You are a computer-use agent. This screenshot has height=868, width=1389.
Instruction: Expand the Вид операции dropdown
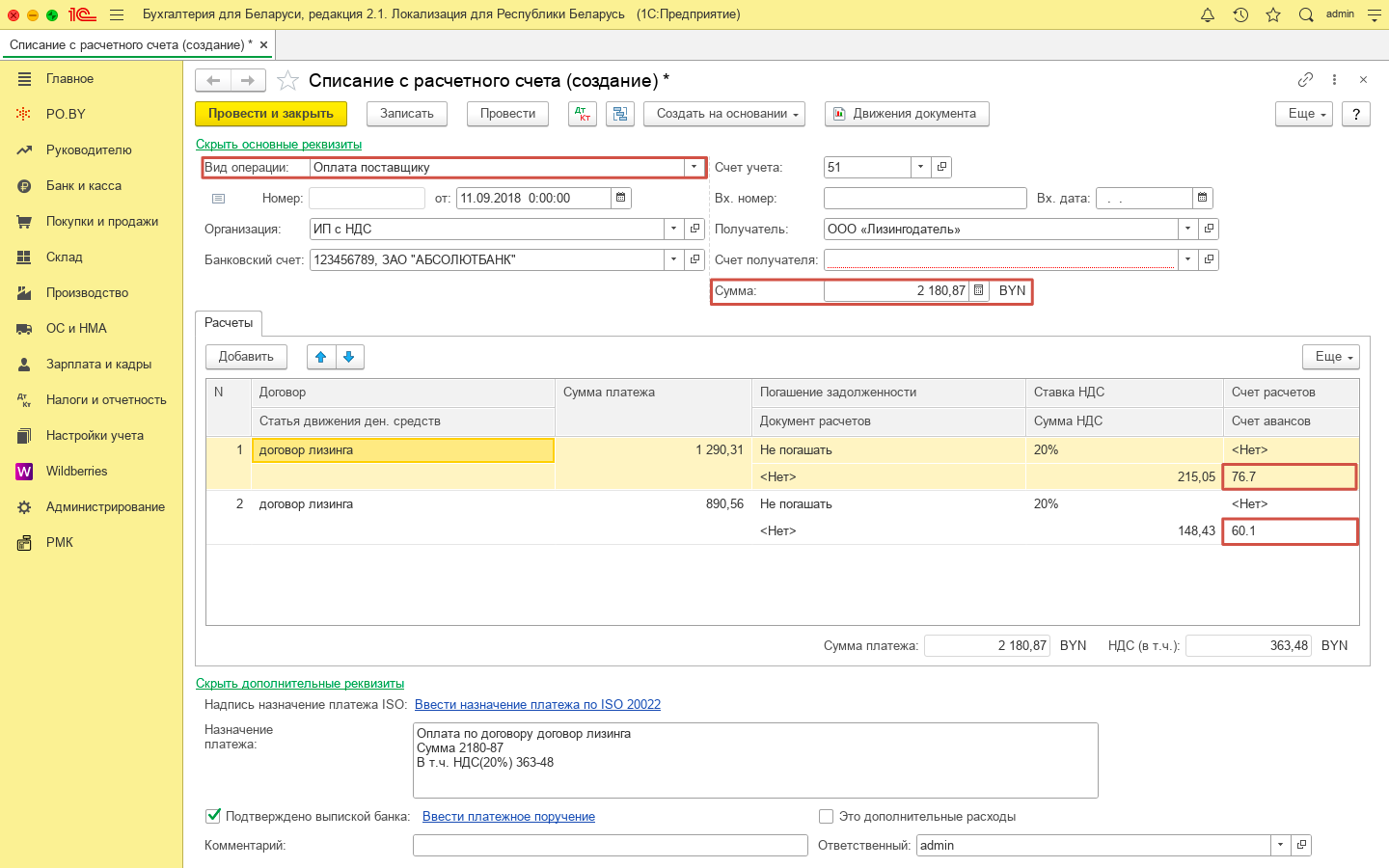point(694,167)
